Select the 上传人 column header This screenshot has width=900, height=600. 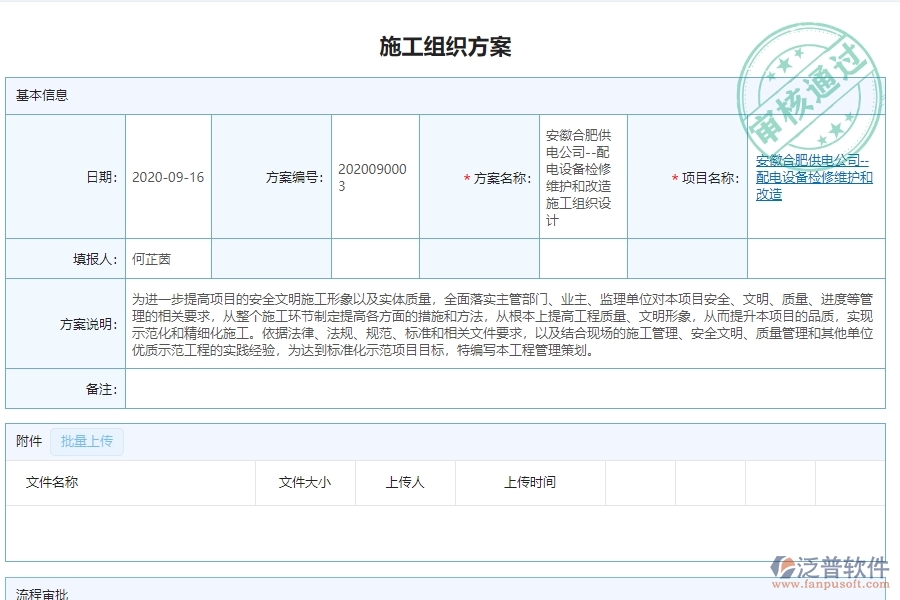(x=403, y=482)
